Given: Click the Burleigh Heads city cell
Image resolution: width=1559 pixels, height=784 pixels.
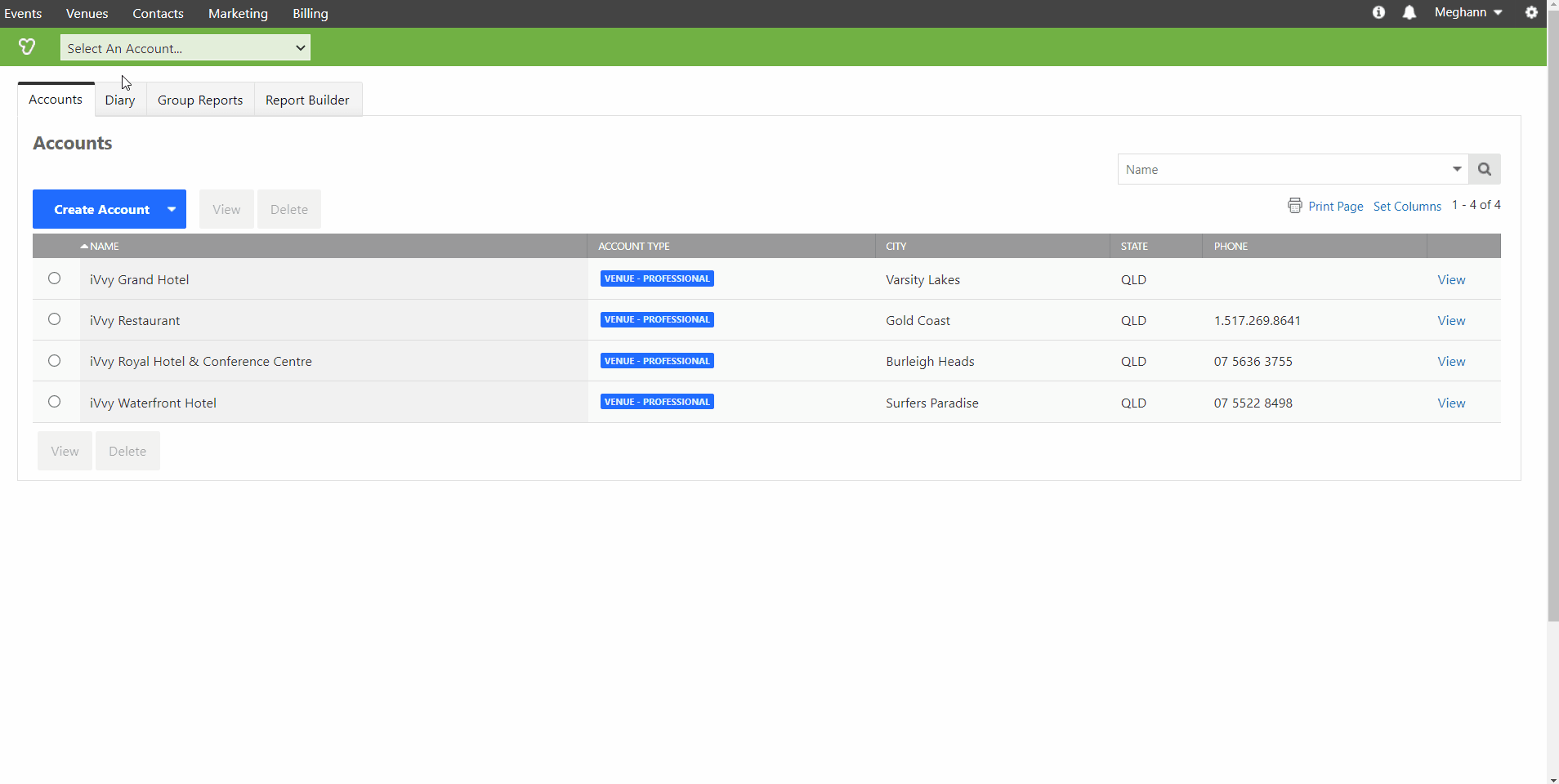Looking at the screenshot, I should (x=930, y=361).
